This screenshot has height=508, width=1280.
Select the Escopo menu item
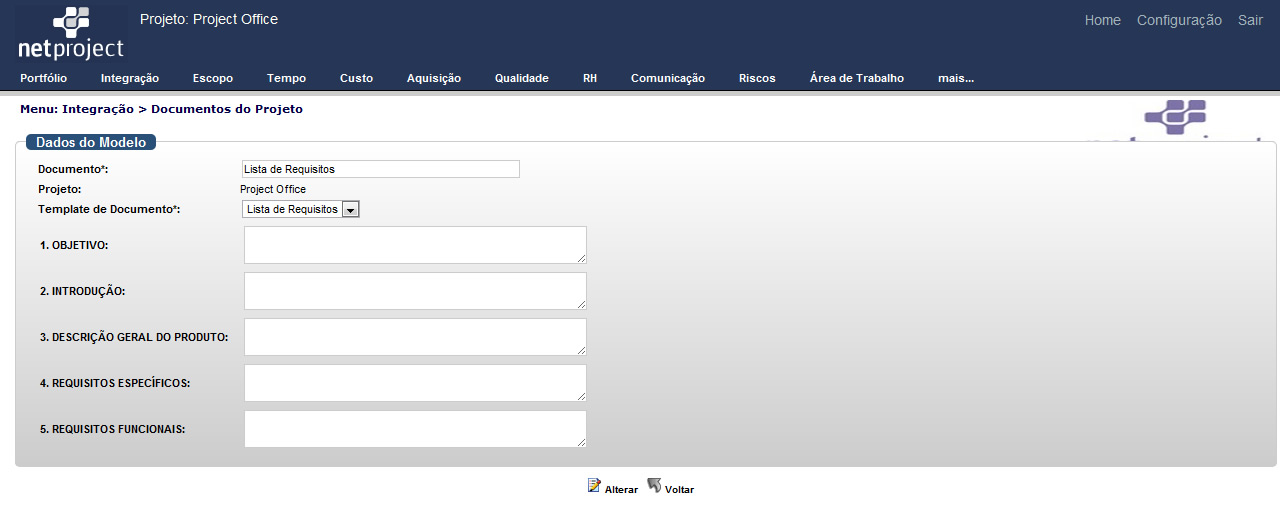tap(213, 78)
